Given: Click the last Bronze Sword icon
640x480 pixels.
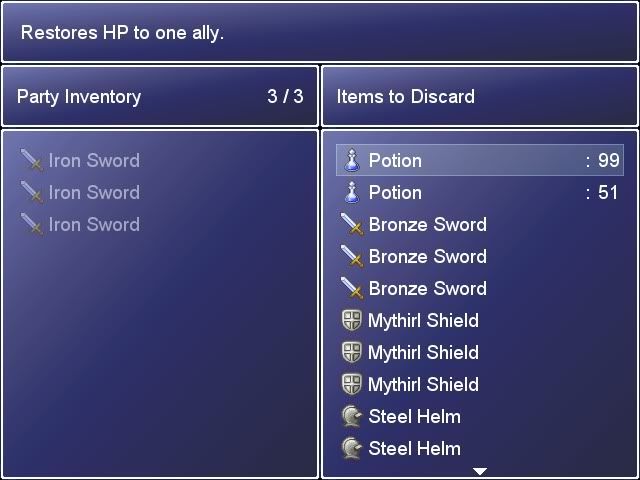Looking at the screenshot, I should click(352, 288).
